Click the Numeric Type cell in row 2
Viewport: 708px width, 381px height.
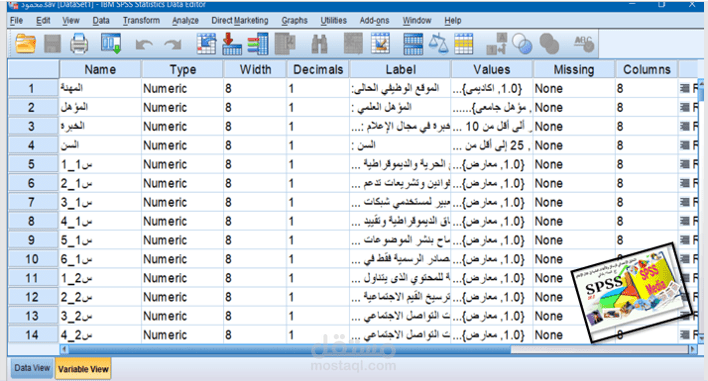[182, 107]
